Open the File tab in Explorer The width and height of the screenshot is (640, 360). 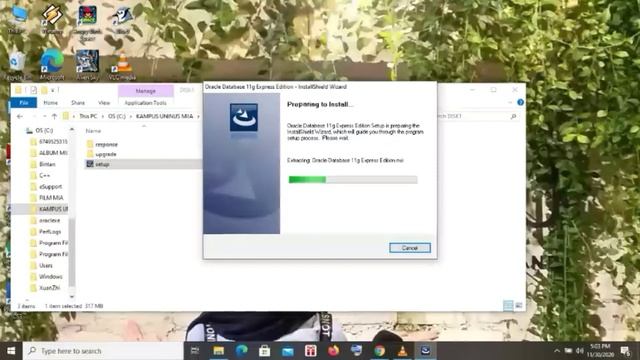(24, 102)
